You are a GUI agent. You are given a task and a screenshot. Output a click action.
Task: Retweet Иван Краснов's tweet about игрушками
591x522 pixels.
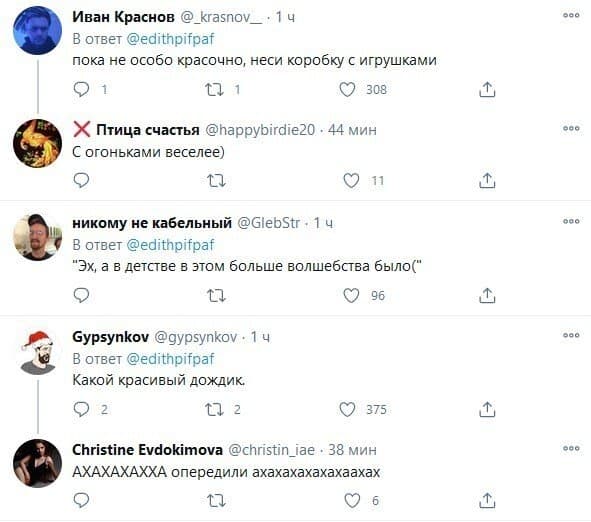pos(214,90)
